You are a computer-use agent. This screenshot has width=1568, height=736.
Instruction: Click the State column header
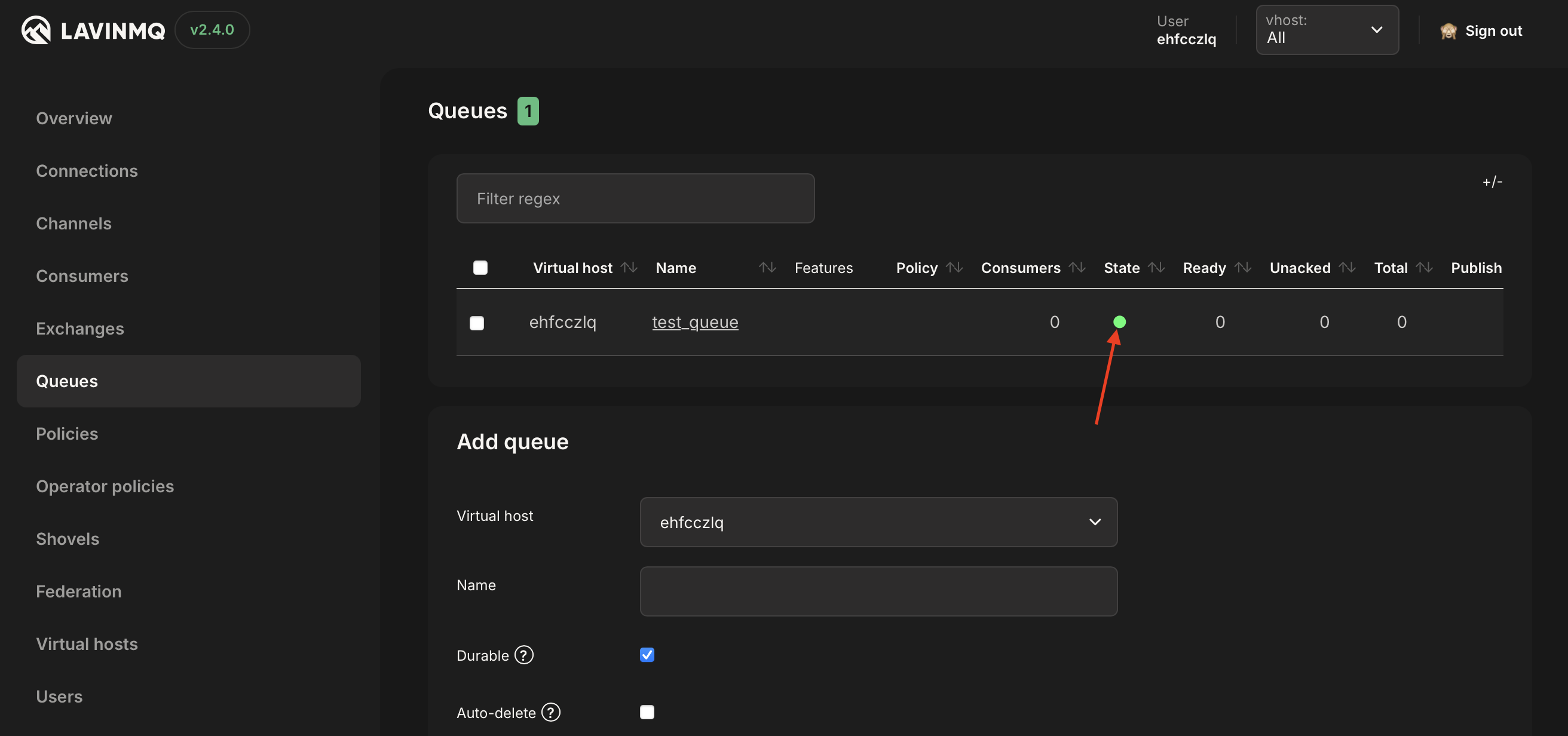(x=1122, y=268)
